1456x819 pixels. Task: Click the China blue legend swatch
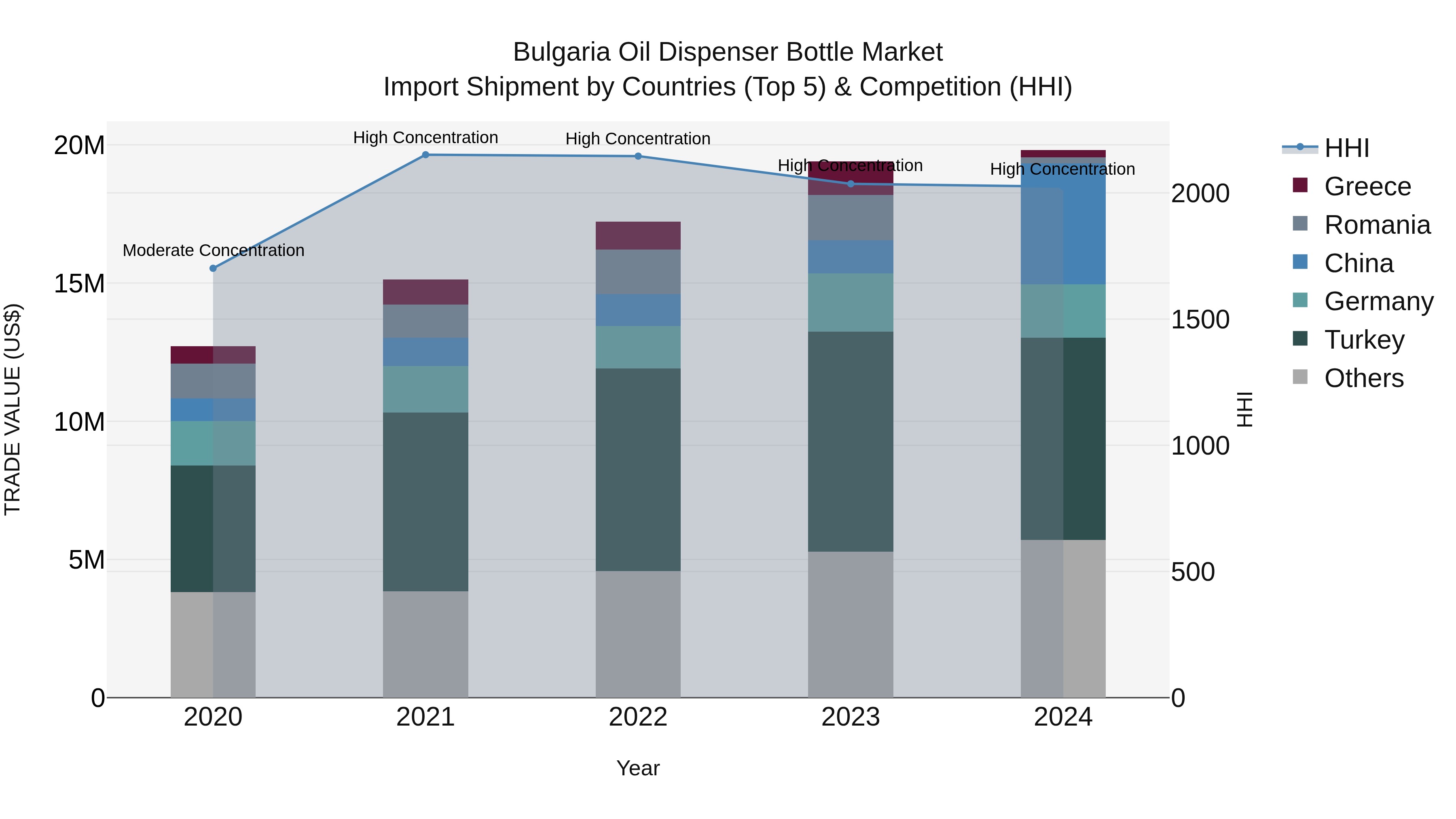point(1300,262)
